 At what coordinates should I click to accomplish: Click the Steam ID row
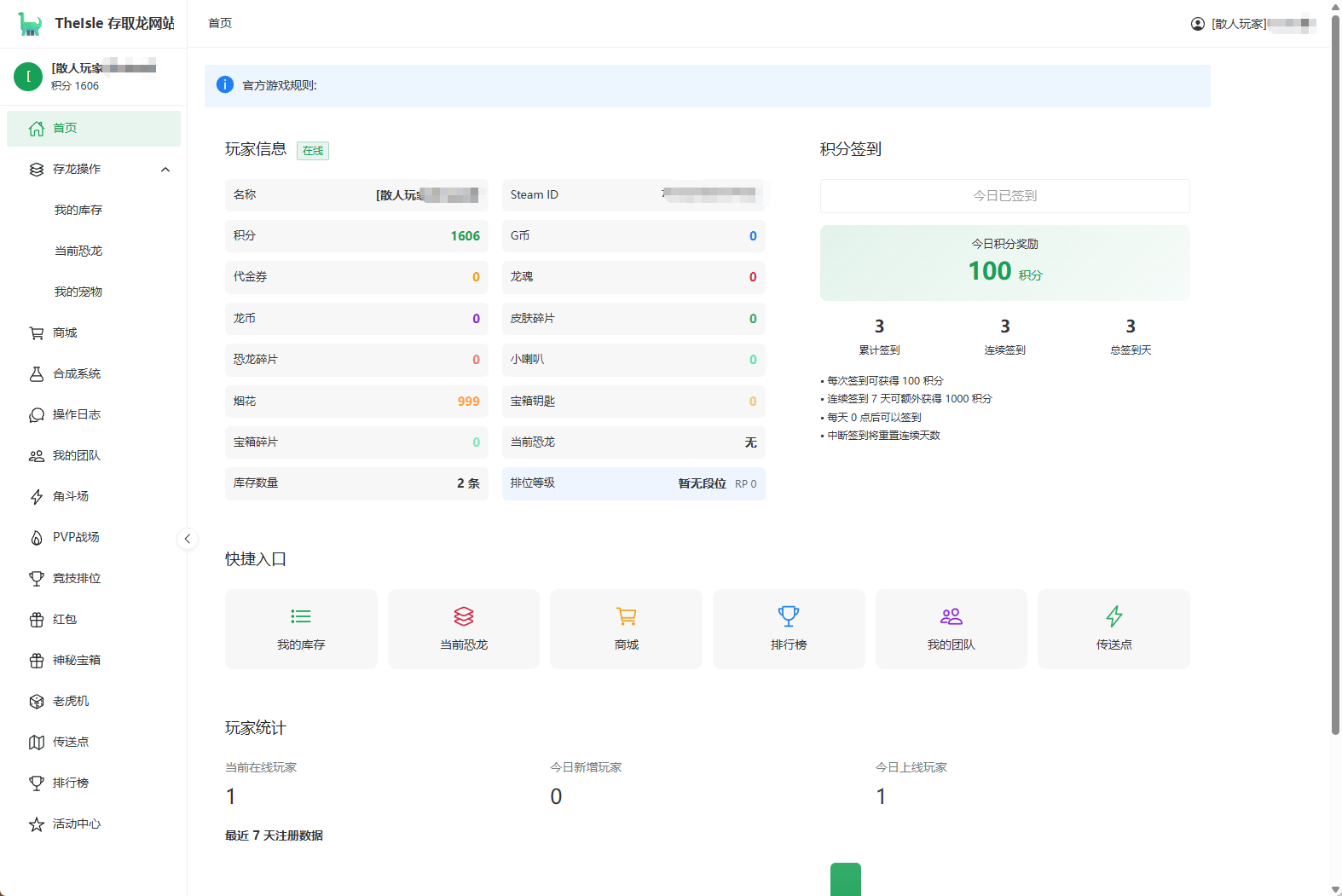click(633, 195)
